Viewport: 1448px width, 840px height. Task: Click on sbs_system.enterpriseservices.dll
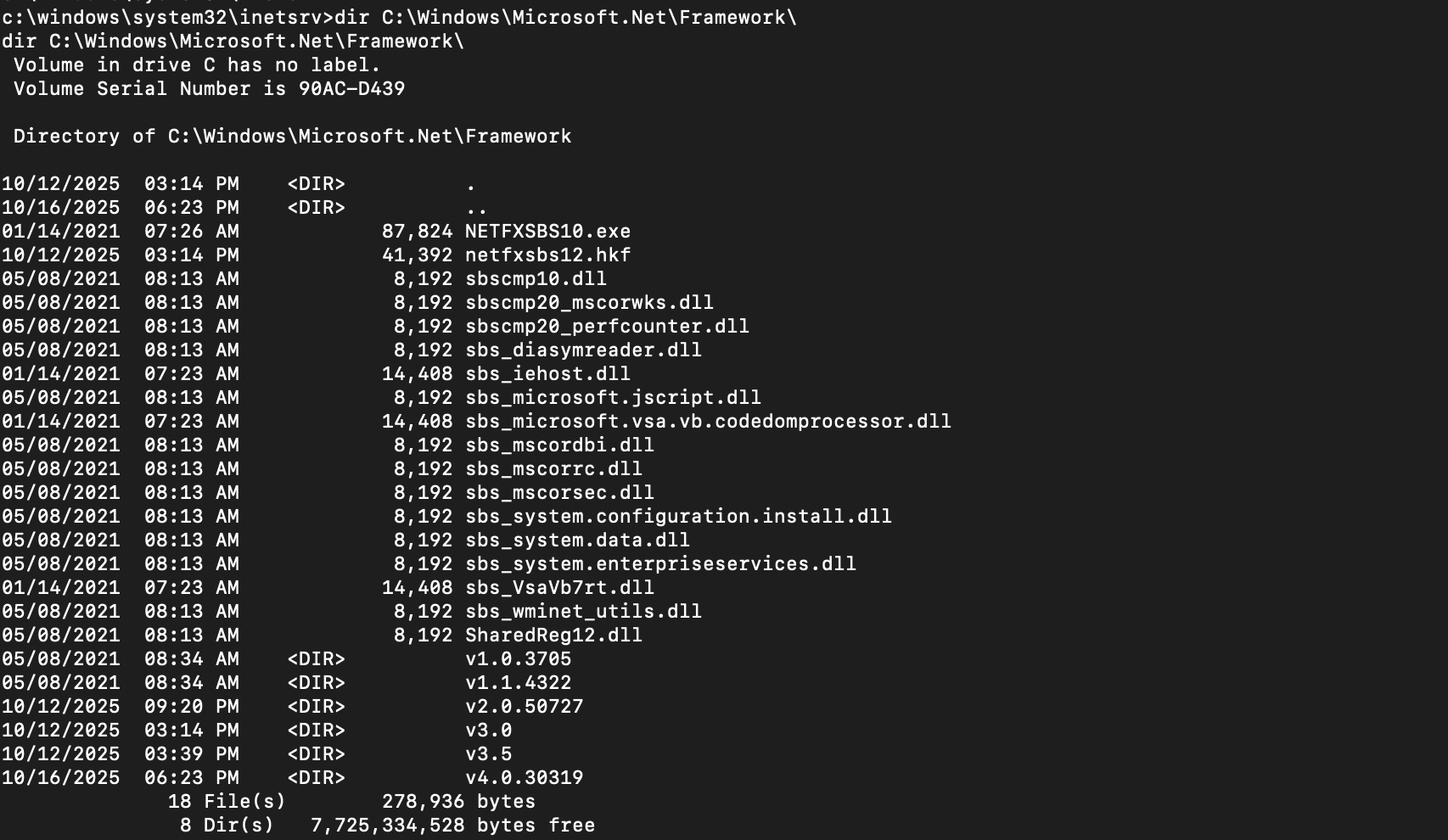[660, 564]
